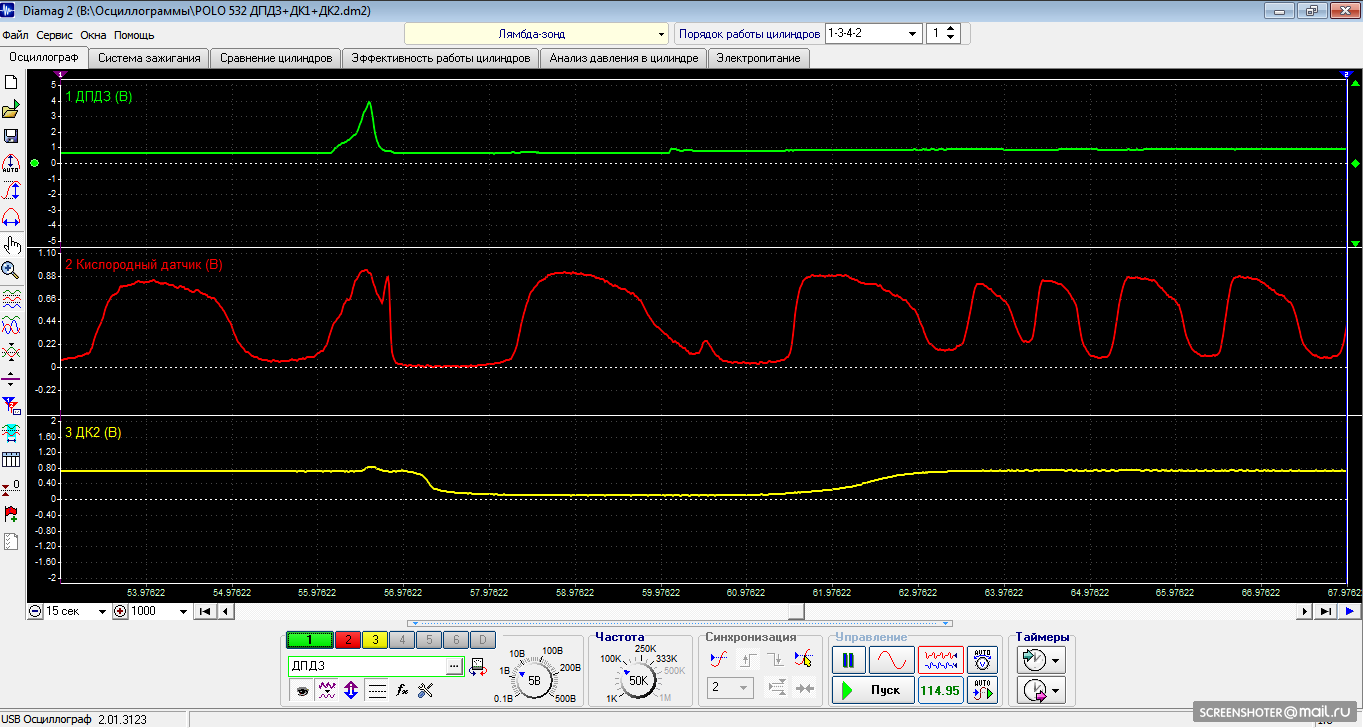
Task: Expand the second timer dropdown
Action: 1056,690
